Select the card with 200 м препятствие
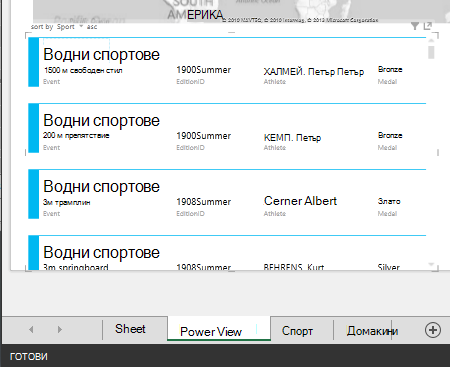This screenshot has width=450, height=367. click(x=227, y=128)
